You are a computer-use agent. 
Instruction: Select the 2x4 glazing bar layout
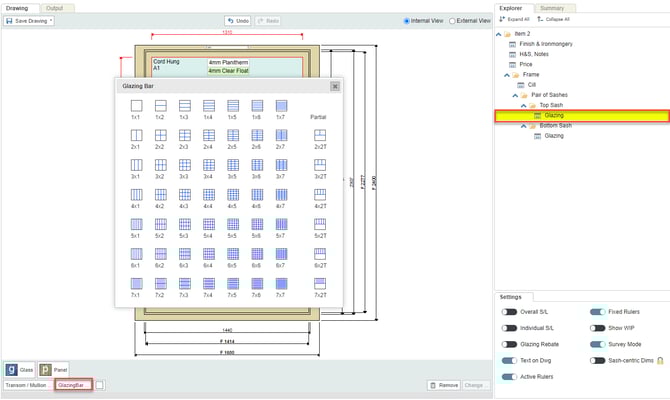click(x=208, y=135)
